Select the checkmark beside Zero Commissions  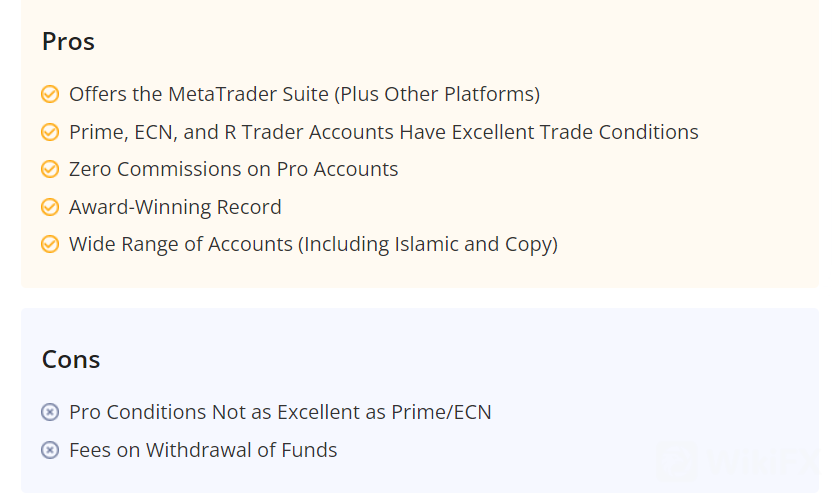pyautogui.click(x=50, y=170)
